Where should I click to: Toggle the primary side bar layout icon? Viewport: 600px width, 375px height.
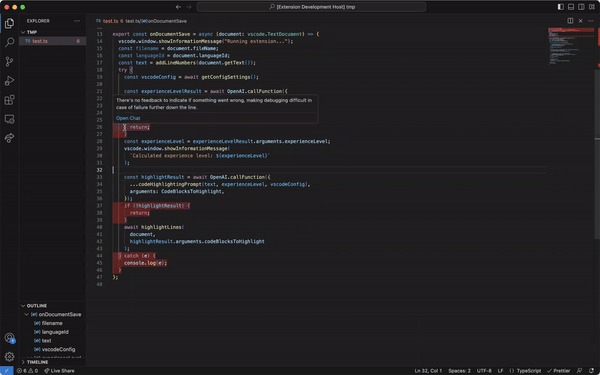pos(561,7)
